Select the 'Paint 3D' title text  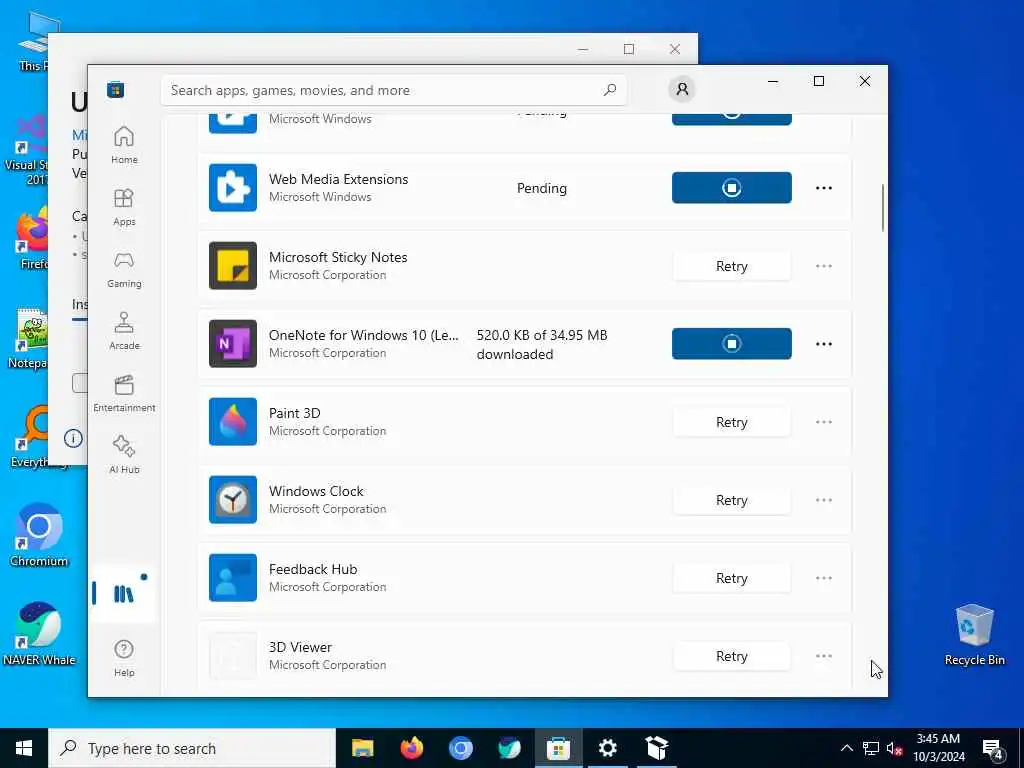(x=295, y=413)
